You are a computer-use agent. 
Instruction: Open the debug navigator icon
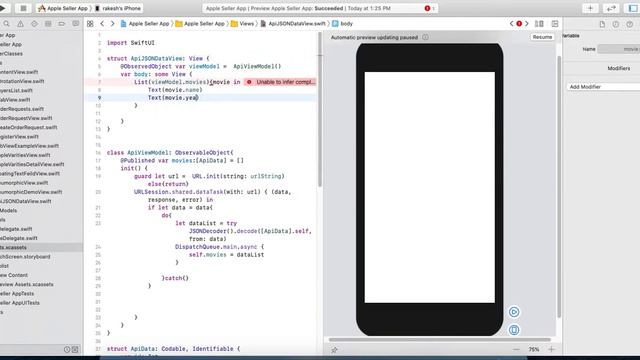click(48, 24)
